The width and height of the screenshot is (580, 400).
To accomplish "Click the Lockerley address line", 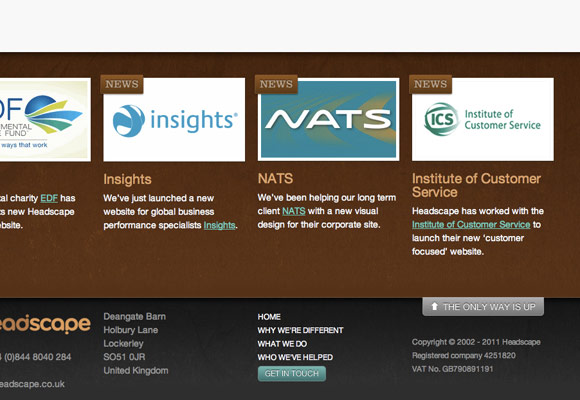I will (x=123, y=344).
